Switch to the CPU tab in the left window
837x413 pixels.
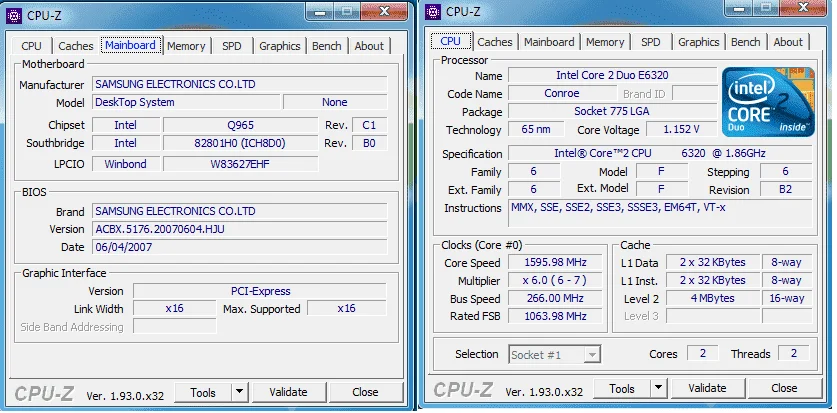pyautogui.click(x=31, y=46)
